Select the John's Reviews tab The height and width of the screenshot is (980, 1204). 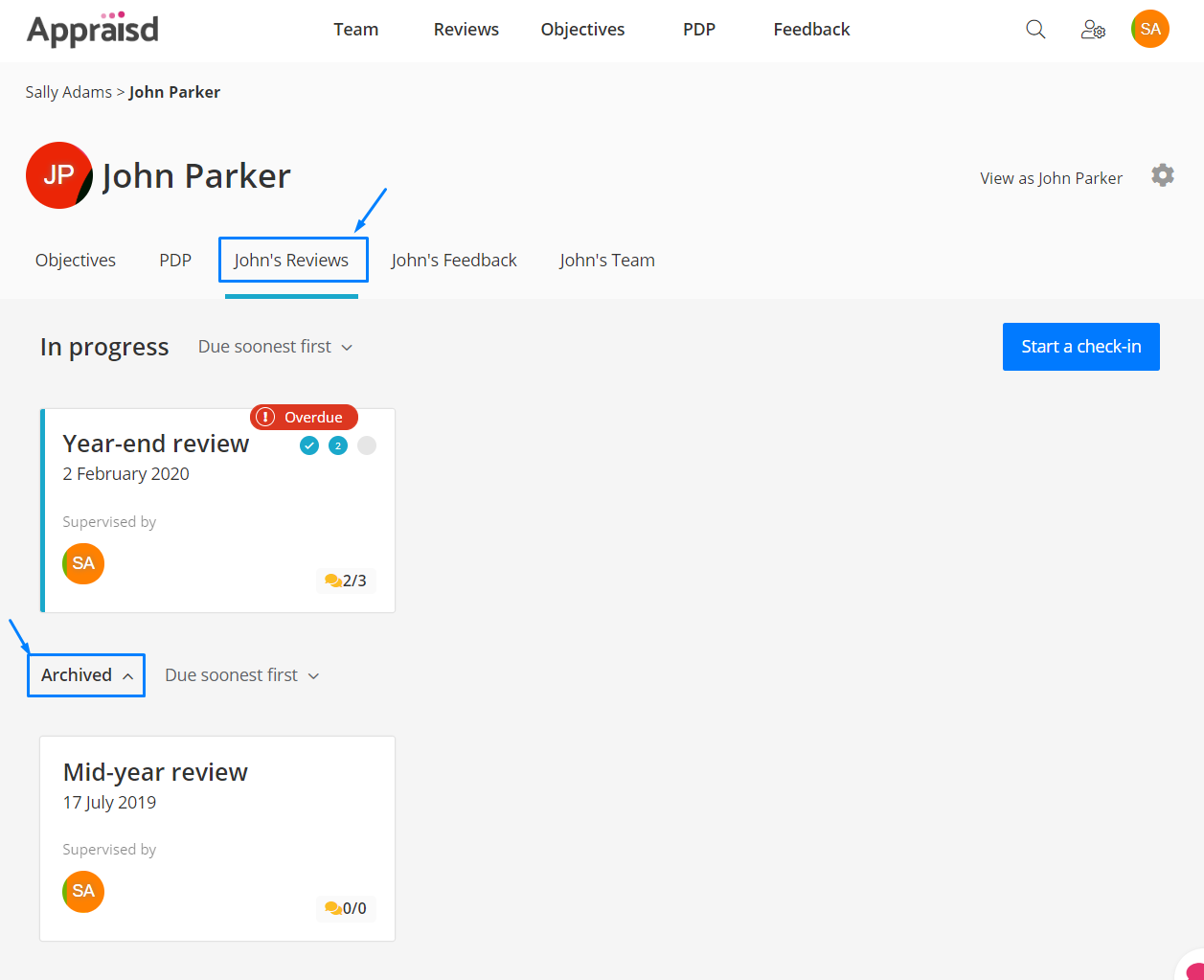tap(292, 261)
